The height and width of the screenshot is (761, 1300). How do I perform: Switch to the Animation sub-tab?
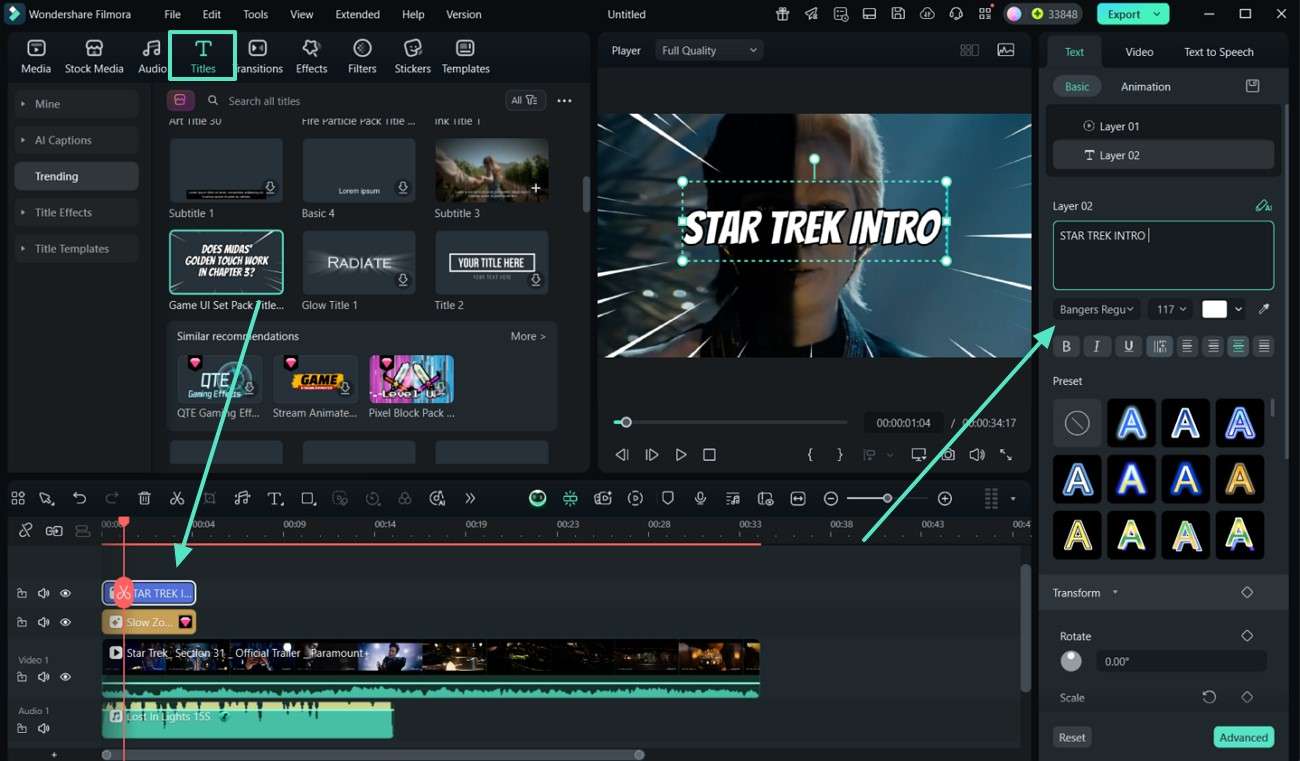point(1145,86)
